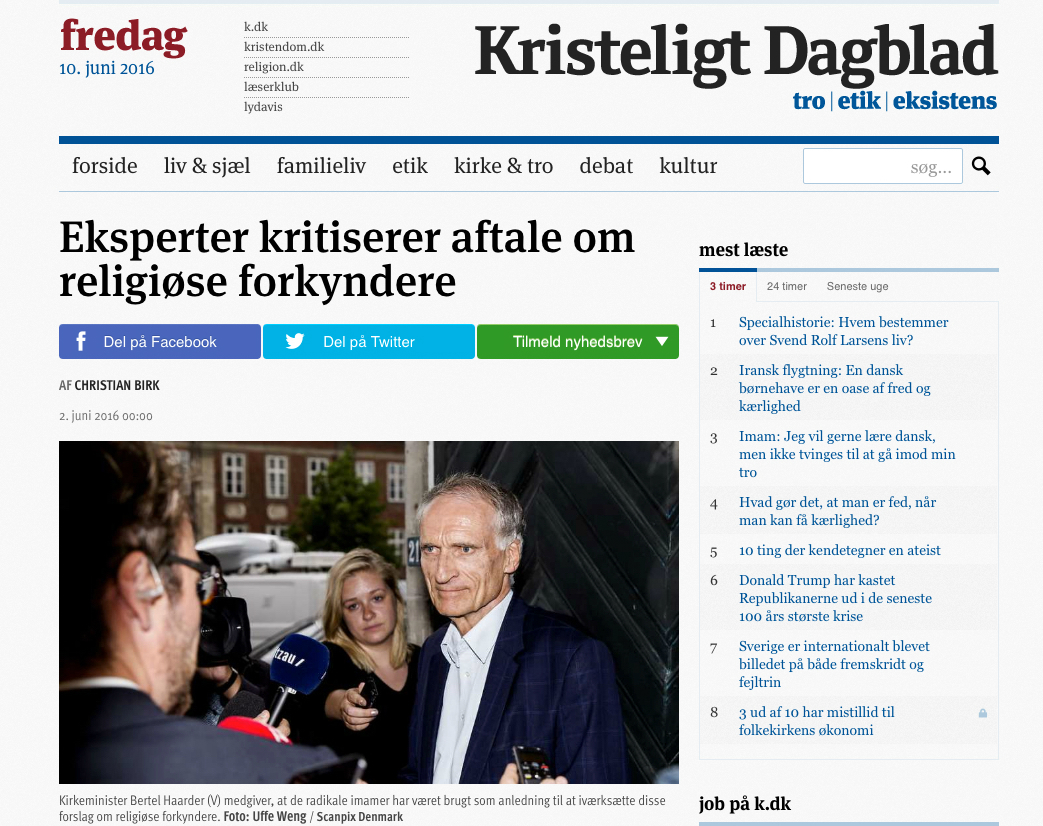Select the Seneste uge tab
Viewport: 1043px width, 826px height.
857,286
